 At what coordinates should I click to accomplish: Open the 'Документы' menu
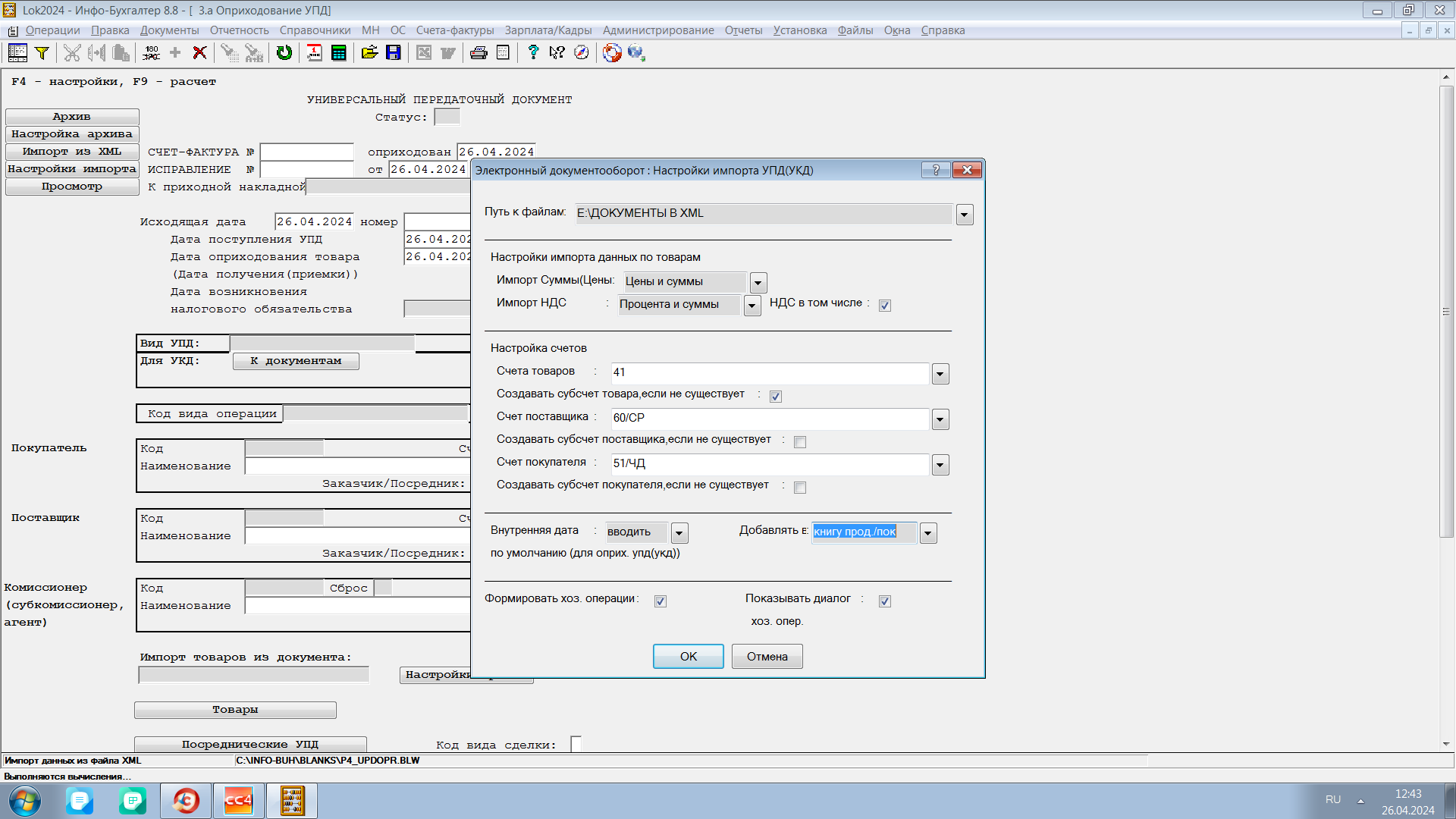tap(170, 30)
